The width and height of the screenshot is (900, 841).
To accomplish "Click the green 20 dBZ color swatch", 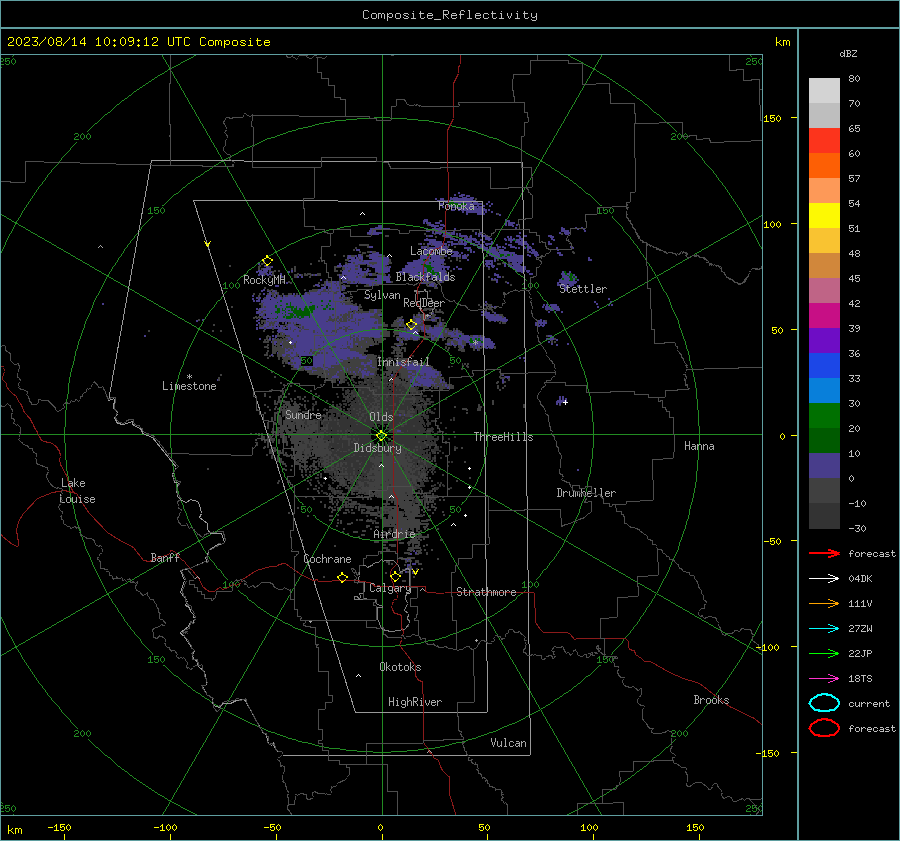I will point(824,416).
